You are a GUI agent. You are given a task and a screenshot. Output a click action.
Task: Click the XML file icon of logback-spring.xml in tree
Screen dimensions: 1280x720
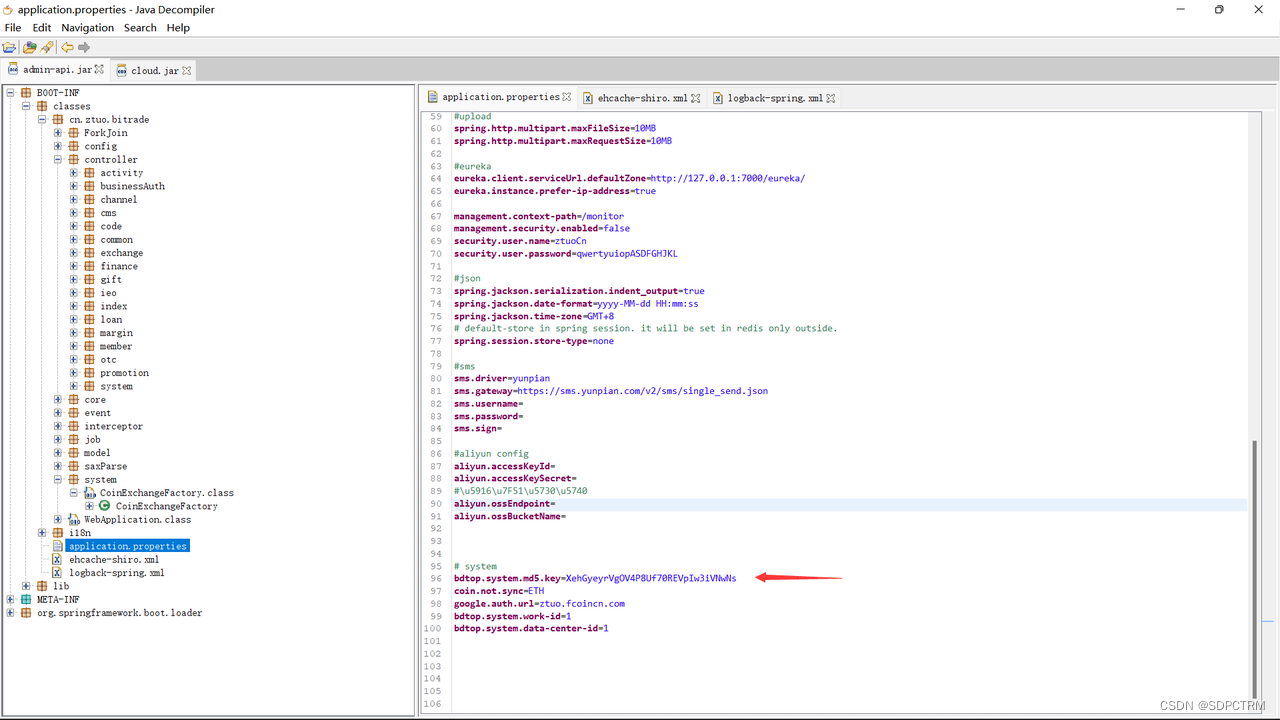[x=58, y=573]
